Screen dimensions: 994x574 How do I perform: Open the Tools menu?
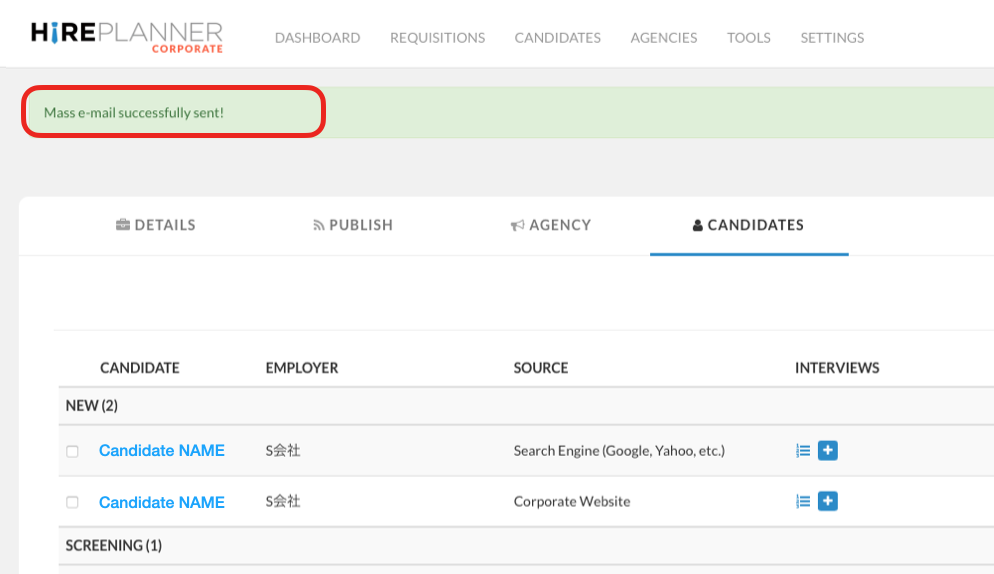[x=748, y=38]
